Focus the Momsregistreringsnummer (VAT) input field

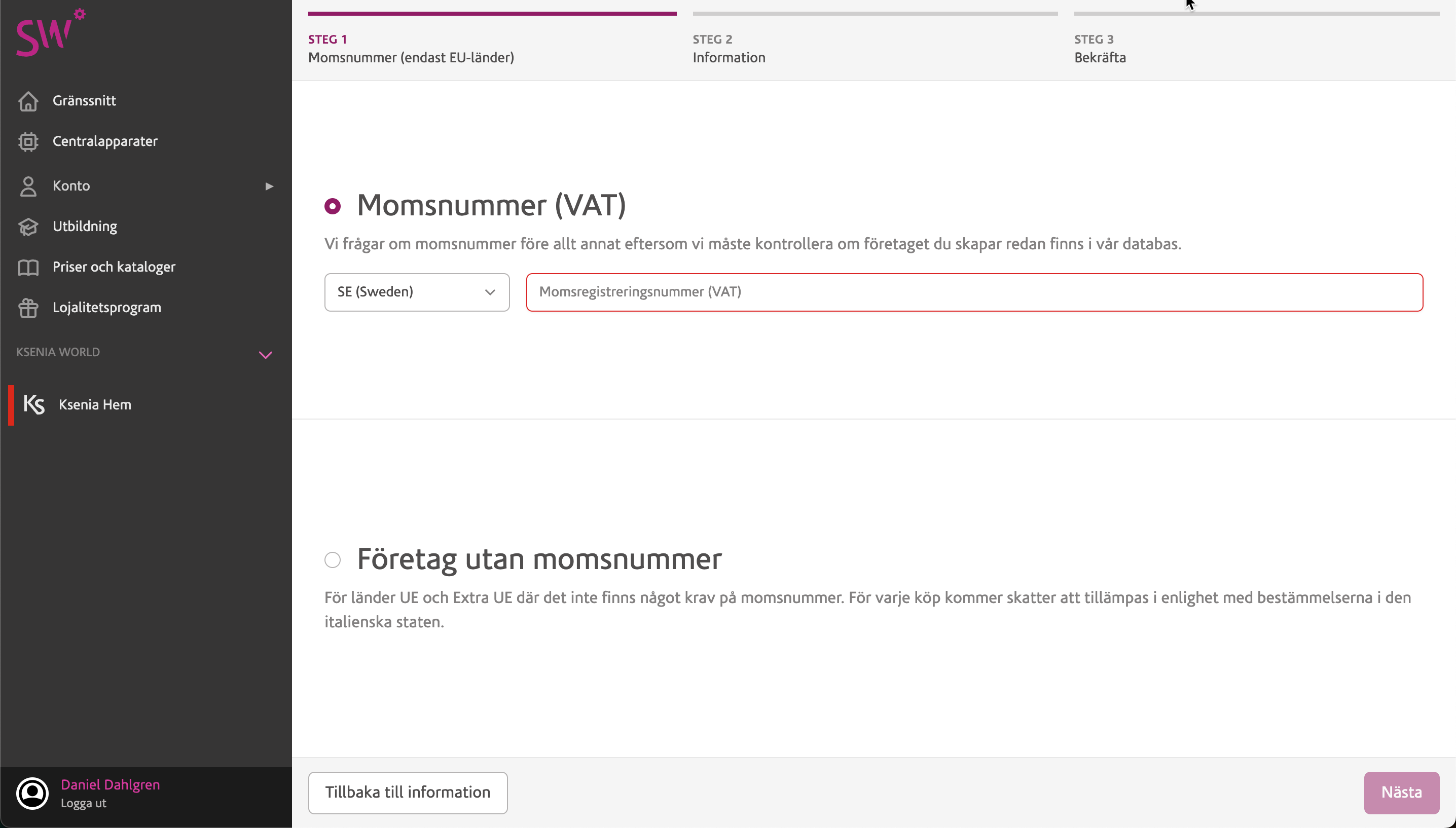(x=974, y=292)
